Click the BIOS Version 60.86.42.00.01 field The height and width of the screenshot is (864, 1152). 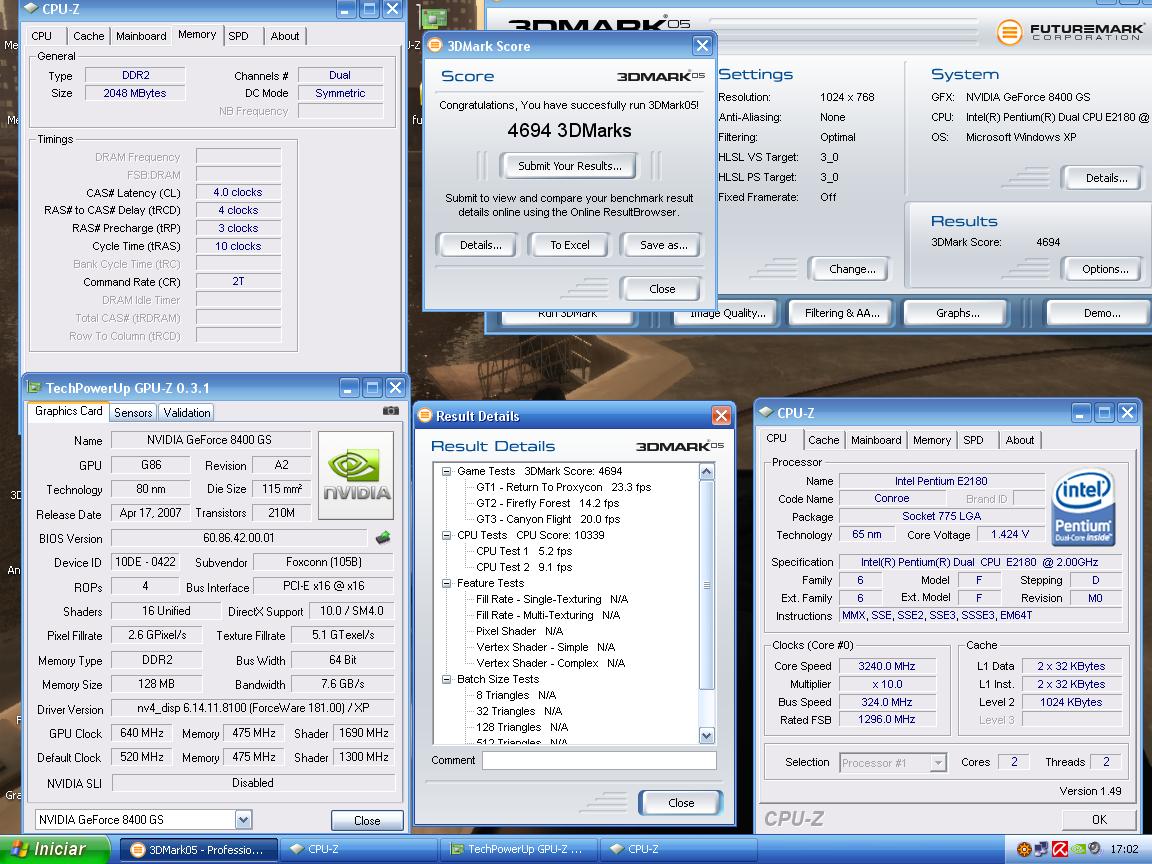(239, 538)
